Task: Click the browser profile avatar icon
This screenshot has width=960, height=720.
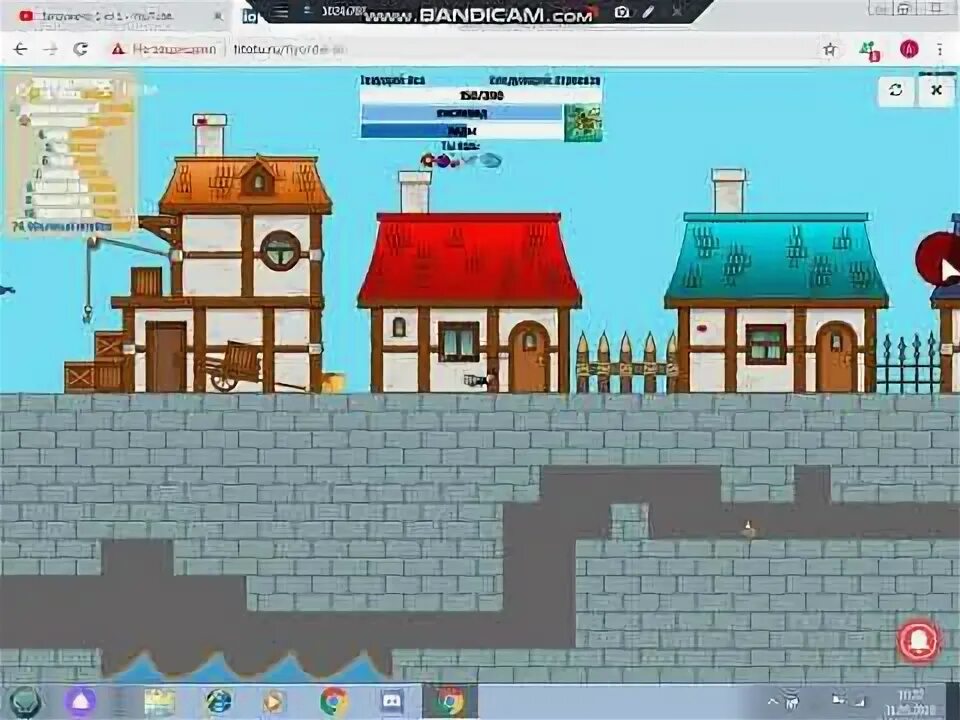Action: coord(908,48)
